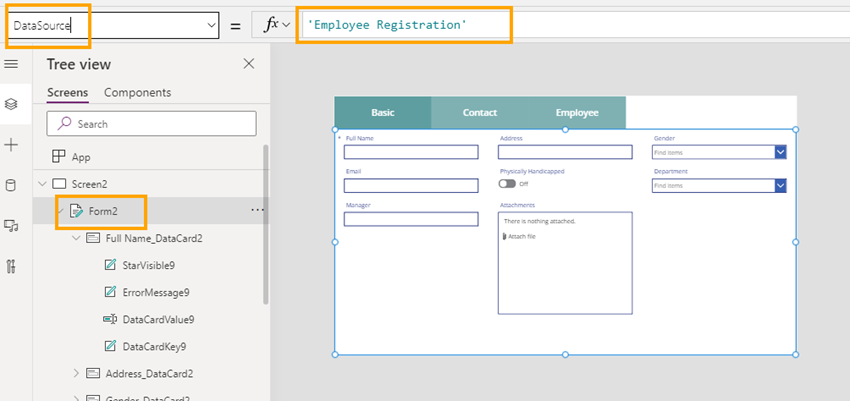Open the hamburger menu in left rail
Image resolution: width=850 pixels, height=401 pixels.
tap(11, 64)
